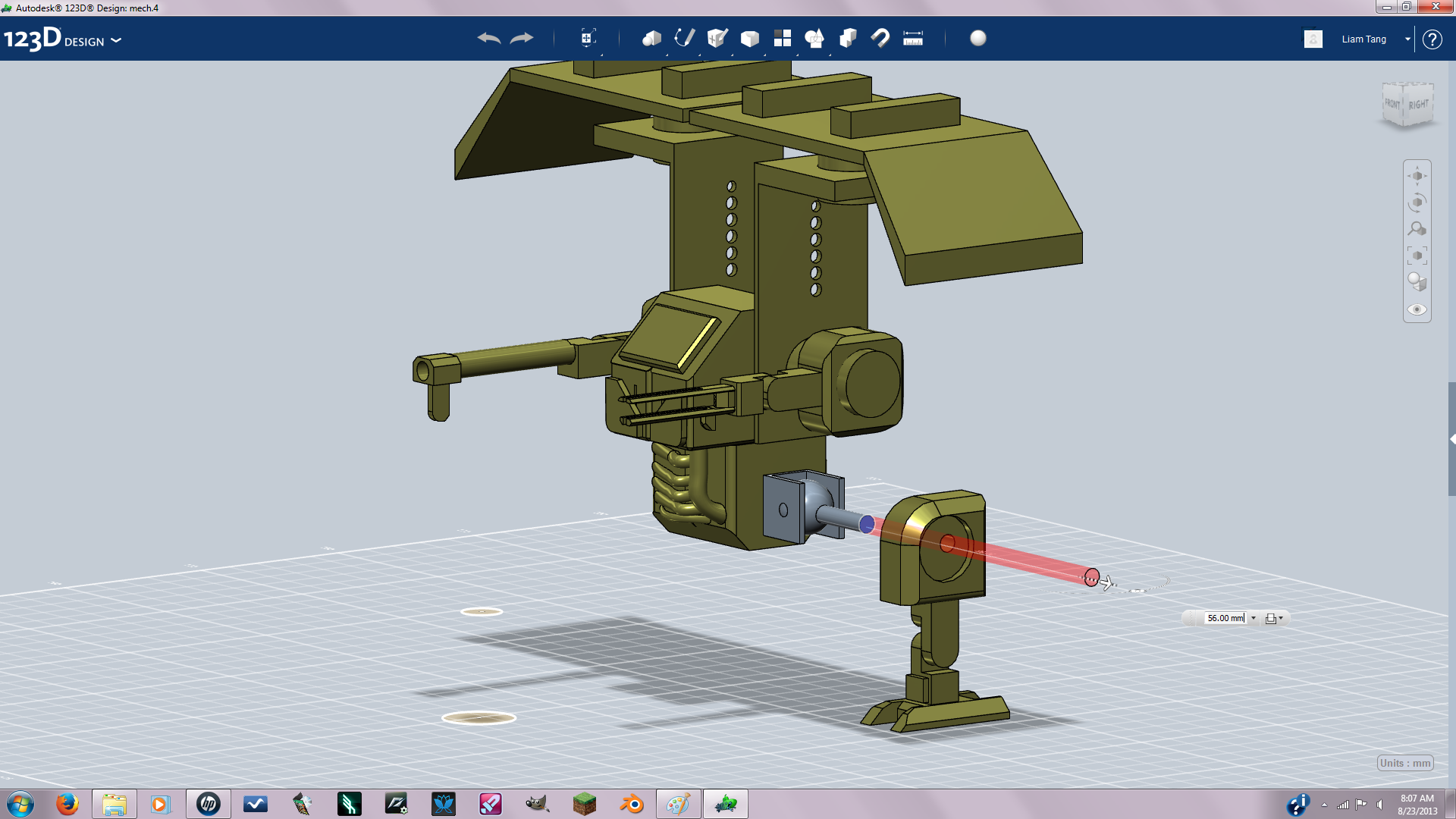Viewport: 1456px width, 819px height.
Task: Select the Zoom magnifier tool
Action: (1417, 229)
